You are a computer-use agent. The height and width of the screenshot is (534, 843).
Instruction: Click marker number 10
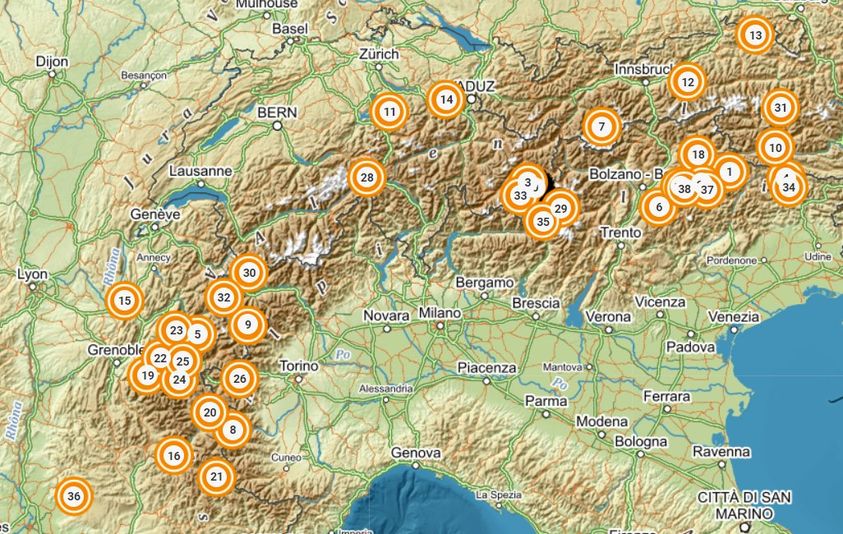pyautogui.click(x=775, y=148)
